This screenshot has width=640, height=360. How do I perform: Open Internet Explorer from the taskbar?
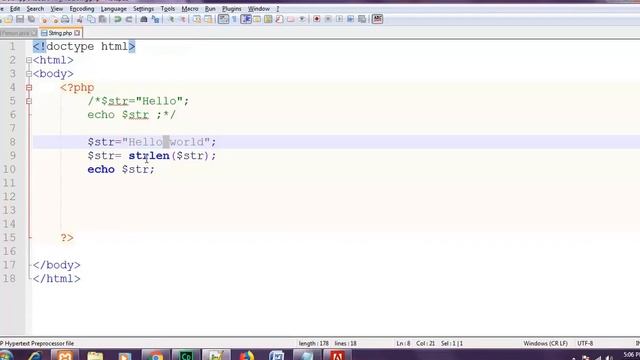[x=35, y=356]
